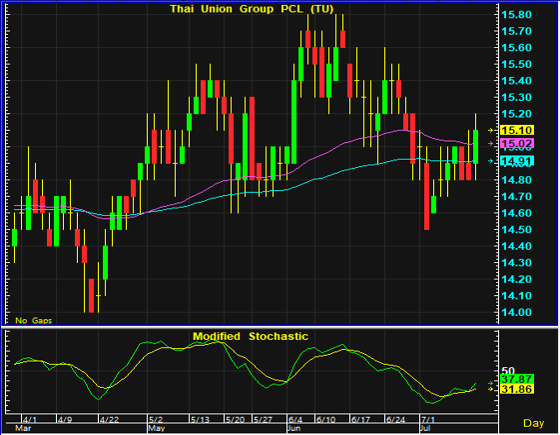
Task: Click the magenta 15.02 moving average label
Action: coord(517,144)
